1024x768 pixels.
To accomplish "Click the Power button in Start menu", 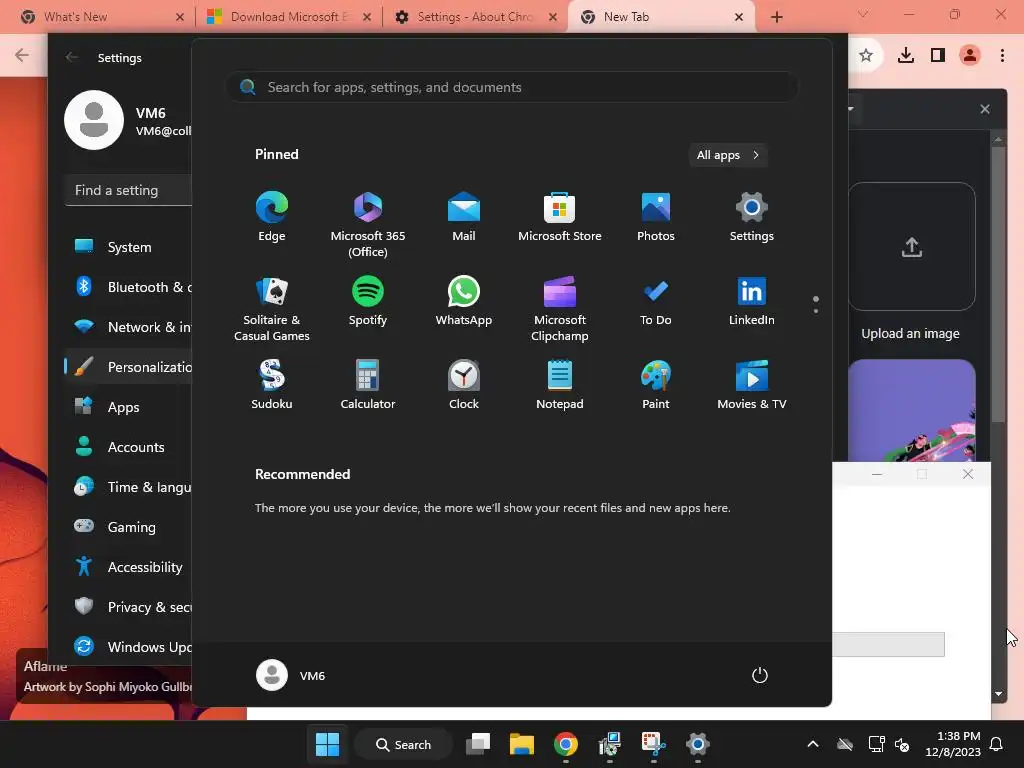I will click(760, 675).
